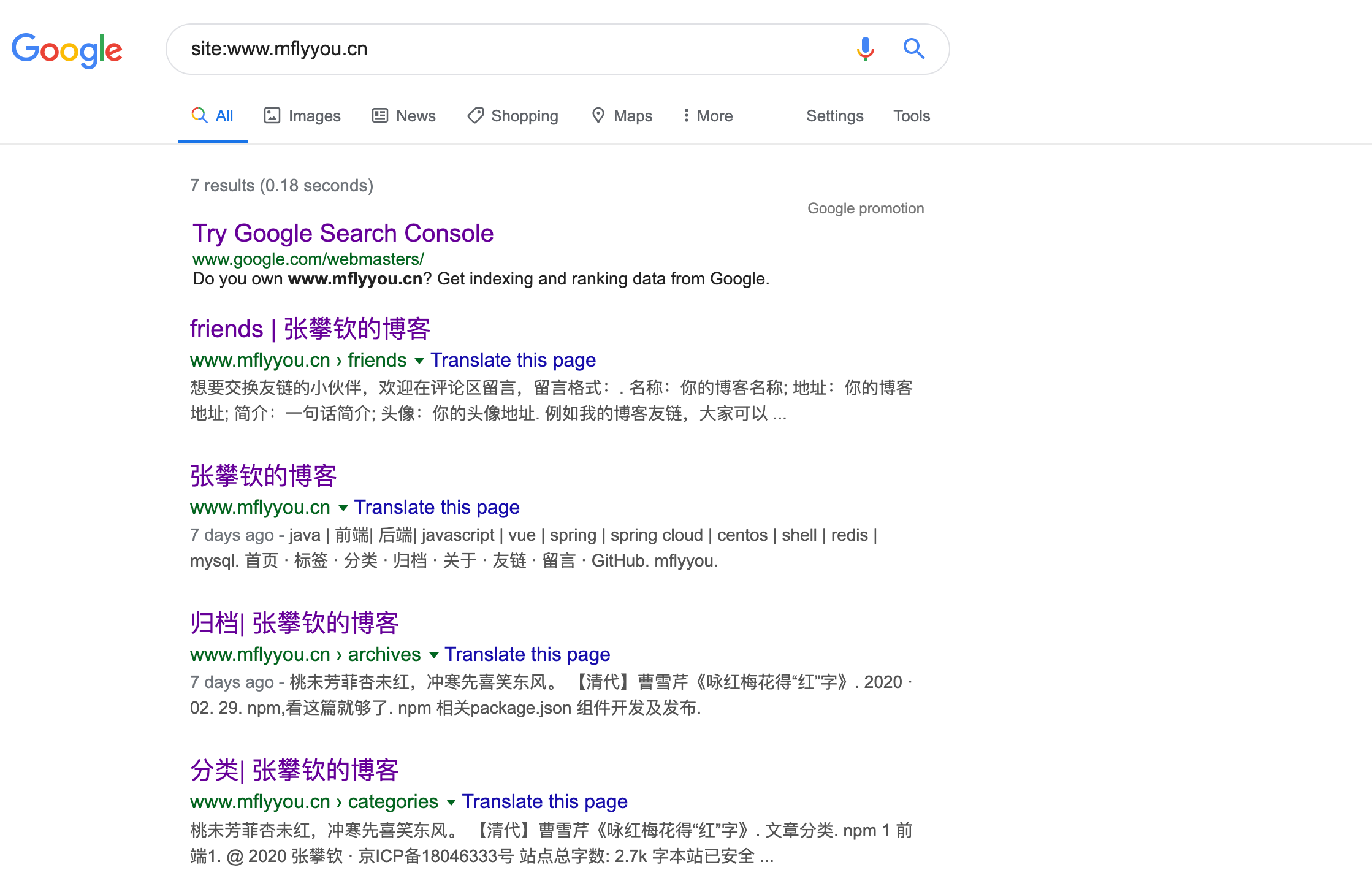Viewport: 1372px width, 878px height.
Task: Click the Maps pin icon
Action: pyautogui.click(x=598, y=115)
